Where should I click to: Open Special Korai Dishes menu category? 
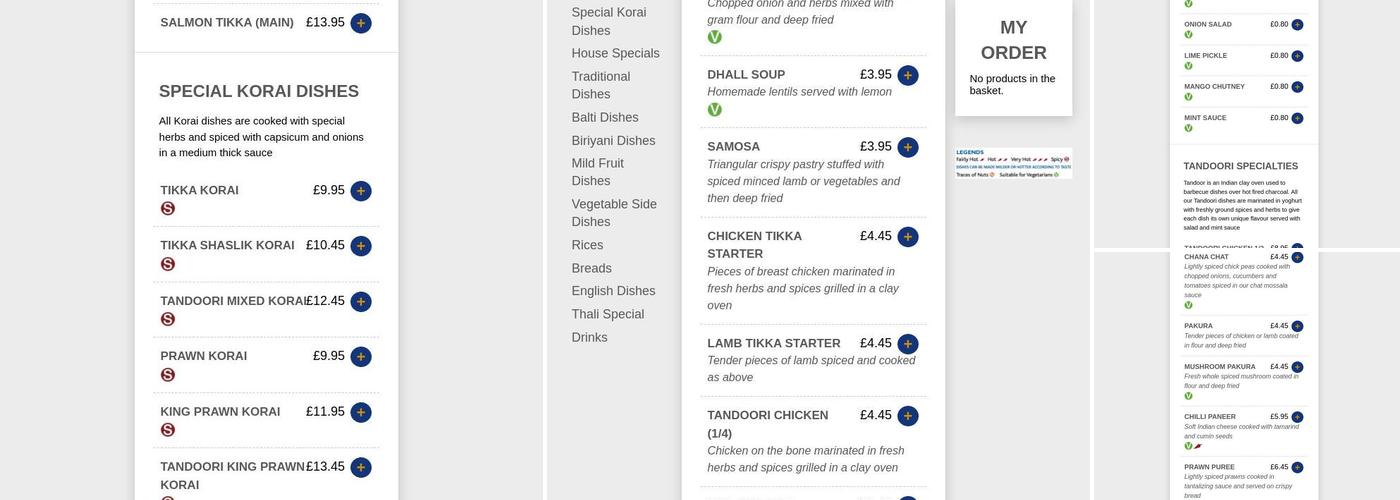pos(609,21)
